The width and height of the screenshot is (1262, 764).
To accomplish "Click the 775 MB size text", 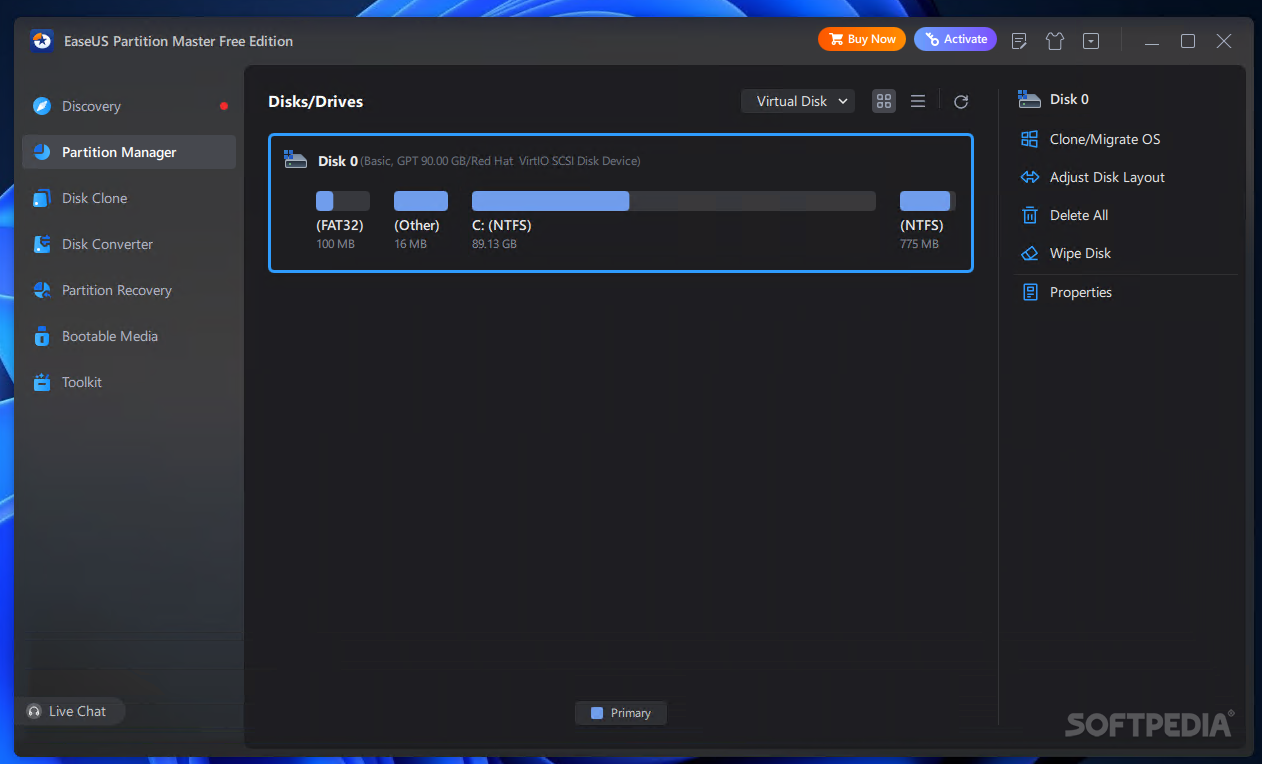I will (919, 244).
